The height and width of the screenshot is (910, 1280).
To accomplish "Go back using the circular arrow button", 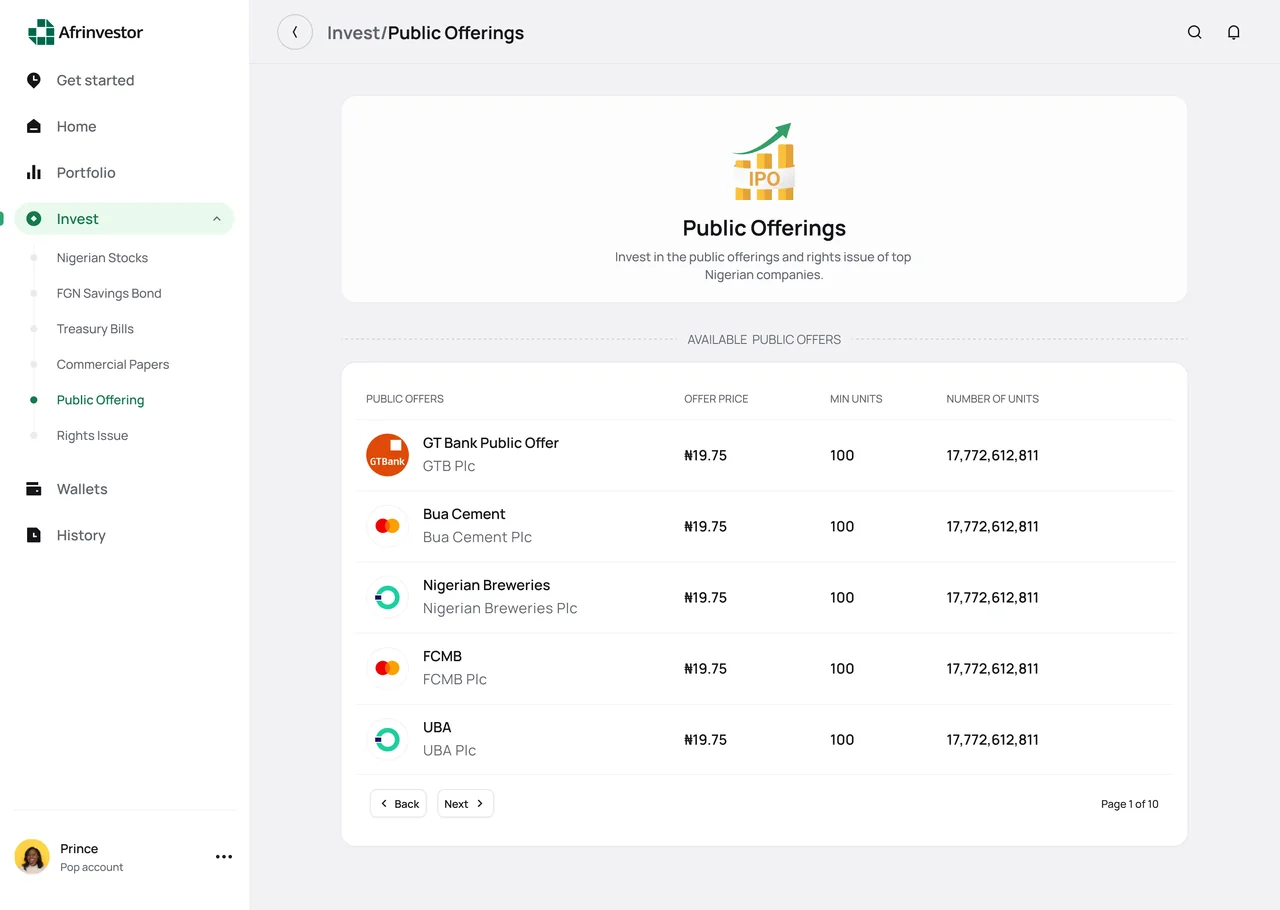I will 295,32.
